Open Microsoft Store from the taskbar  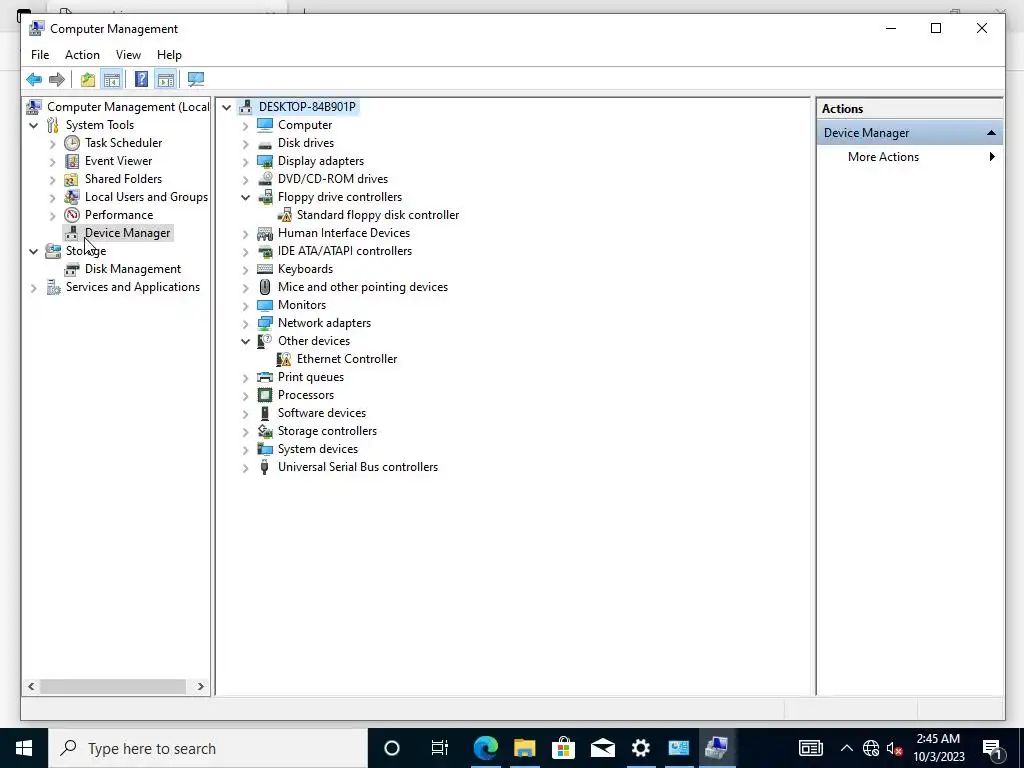click(x=563, y=748)
